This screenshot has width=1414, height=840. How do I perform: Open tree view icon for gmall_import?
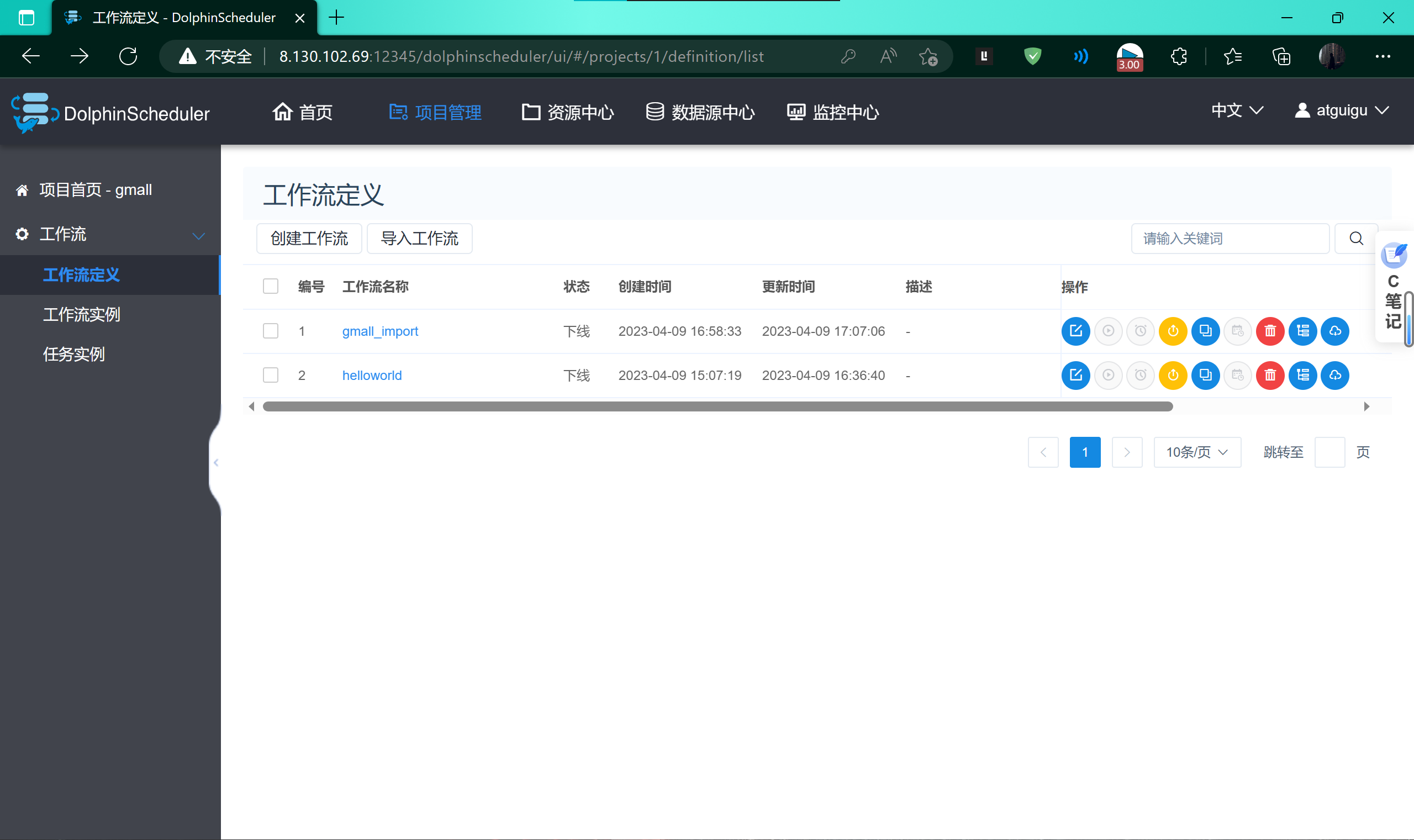(1302, 331)
